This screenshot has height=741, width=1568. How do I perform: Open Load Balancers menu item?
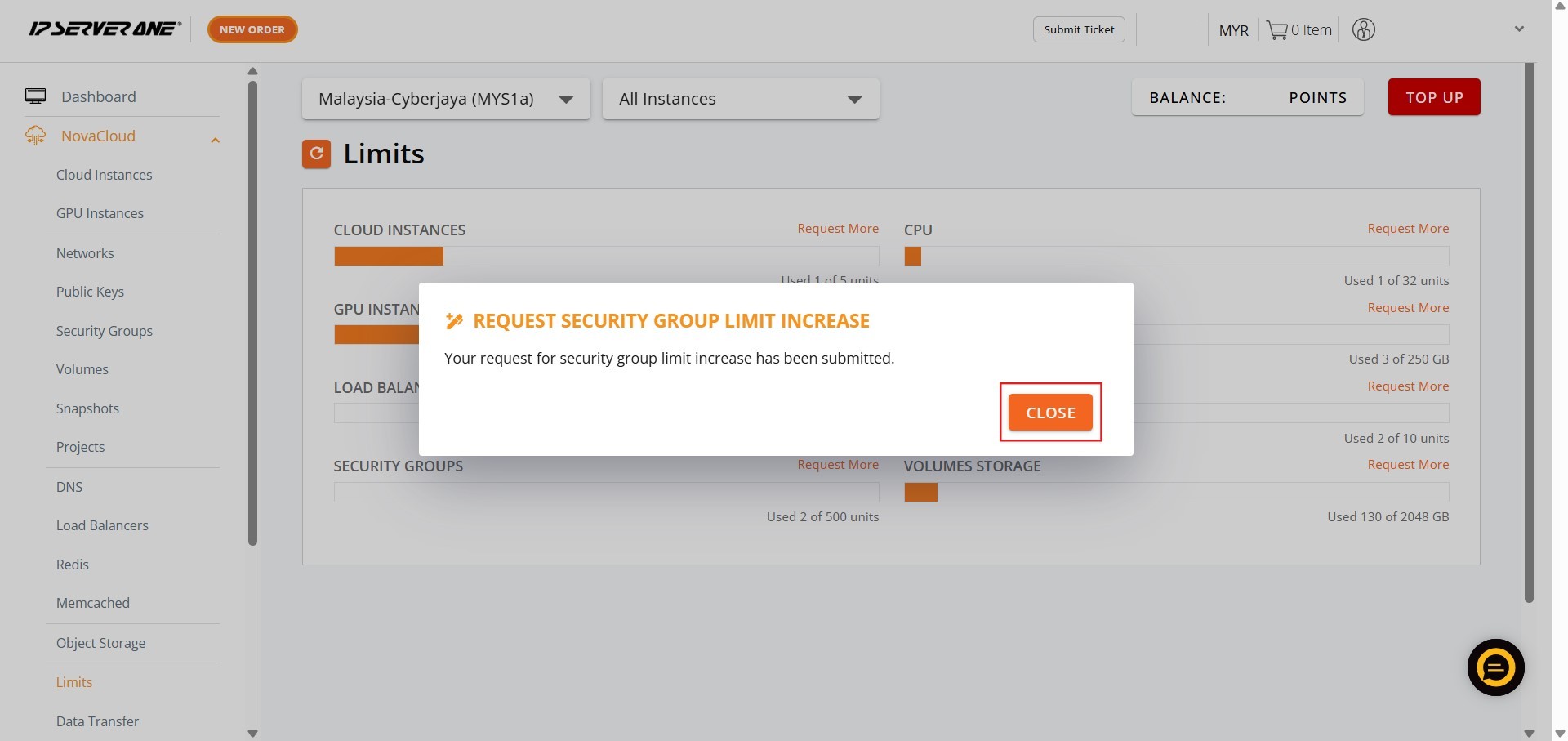click(x=102, y=525)
